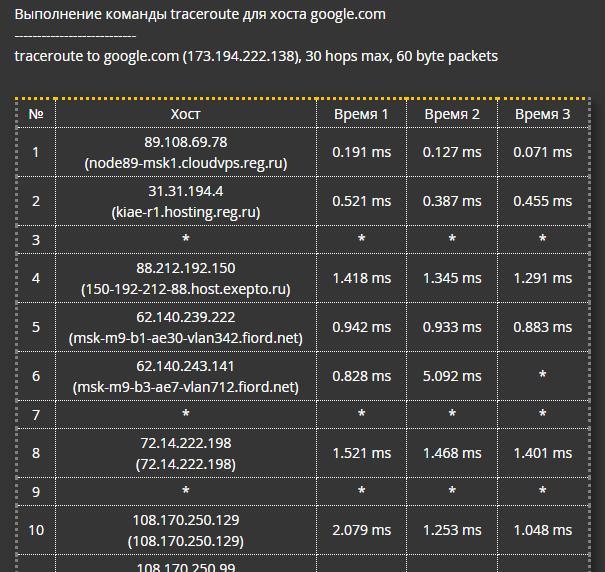Click 0.191 ms value in row 1
605x572 pixels.
361,152
